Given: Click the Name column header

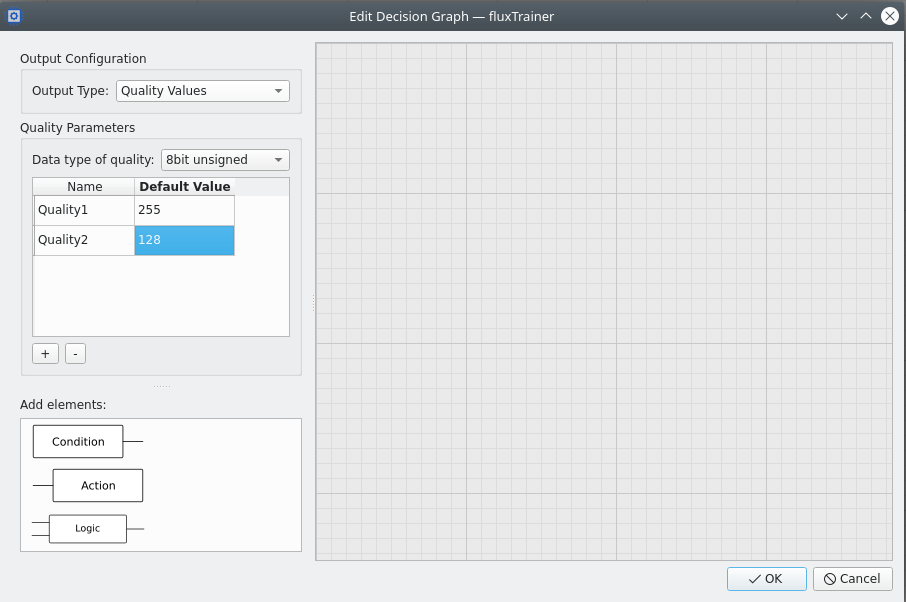Looking at the screenshot, I should [x=84, y=187].
